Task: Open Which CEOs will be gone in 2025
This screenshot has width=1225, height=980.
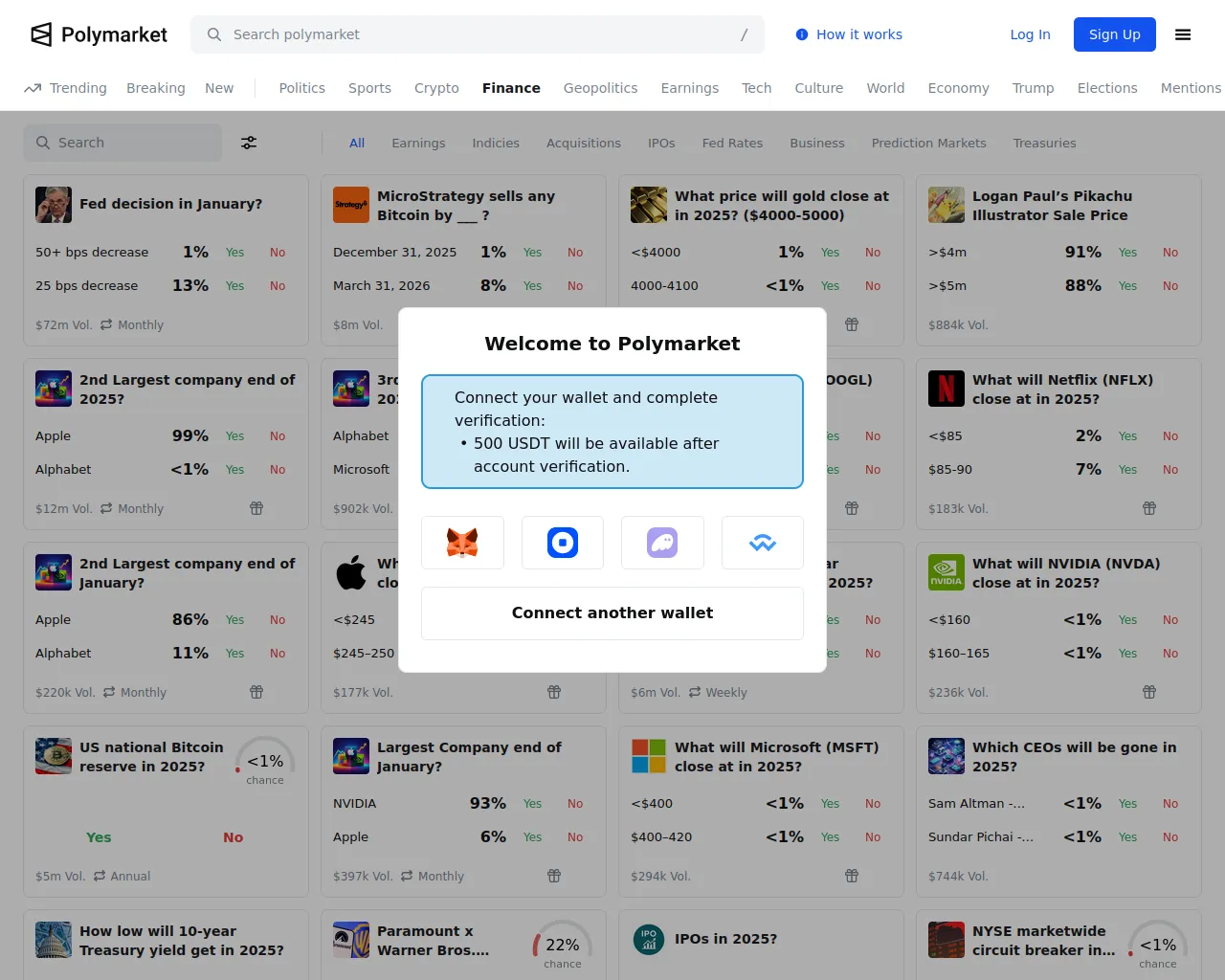Action: 1075,757
